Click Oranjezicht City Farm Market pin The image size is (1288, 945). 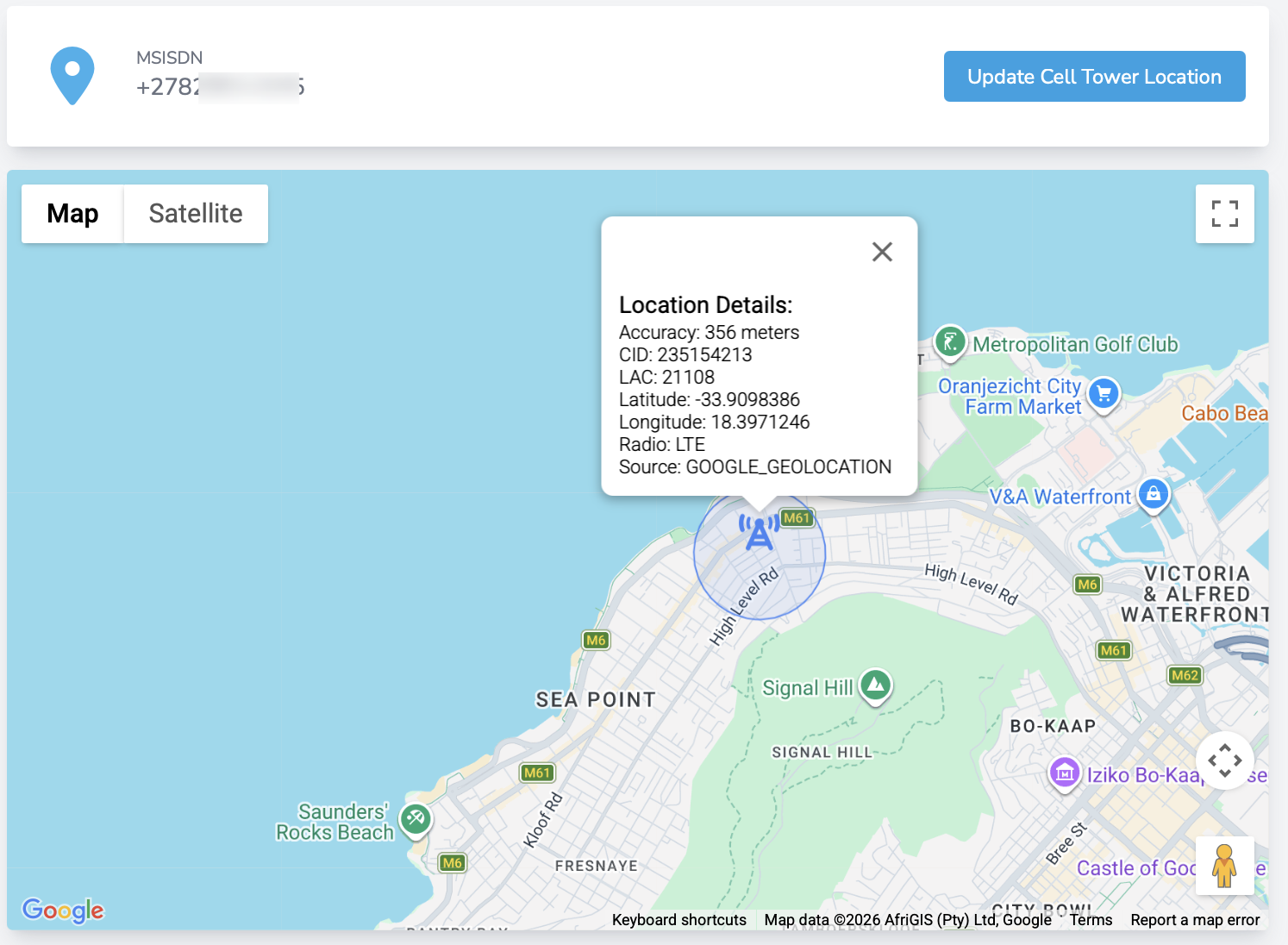(x=1104, y=395)
